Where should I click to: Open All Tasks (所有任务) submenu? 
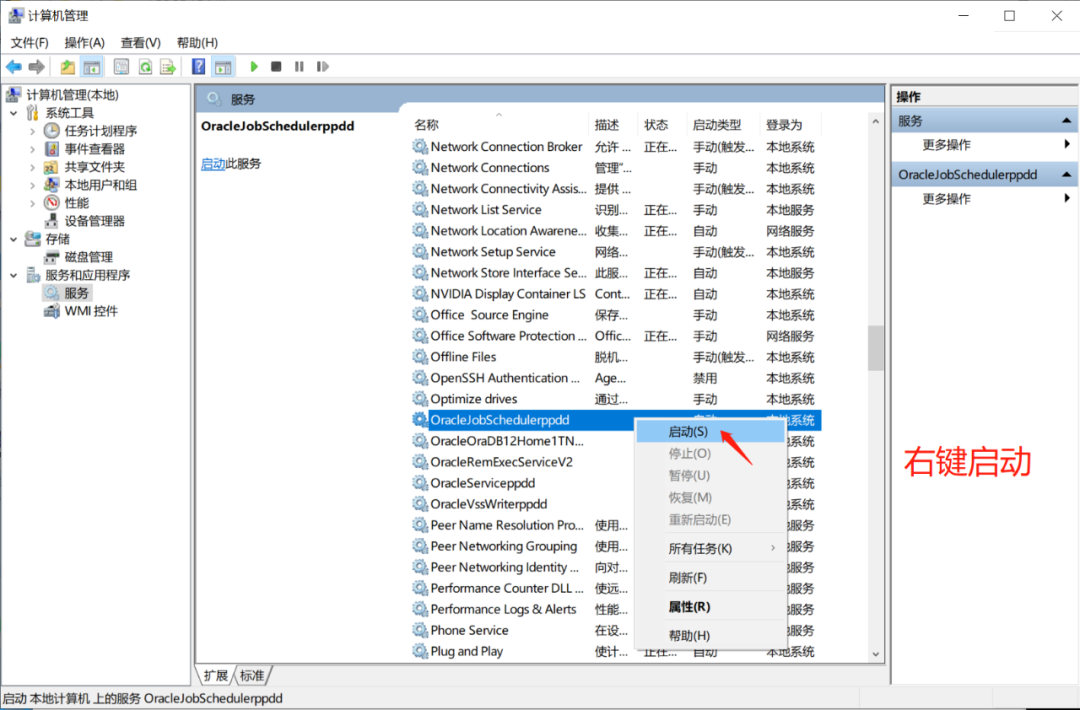(711, 548)
